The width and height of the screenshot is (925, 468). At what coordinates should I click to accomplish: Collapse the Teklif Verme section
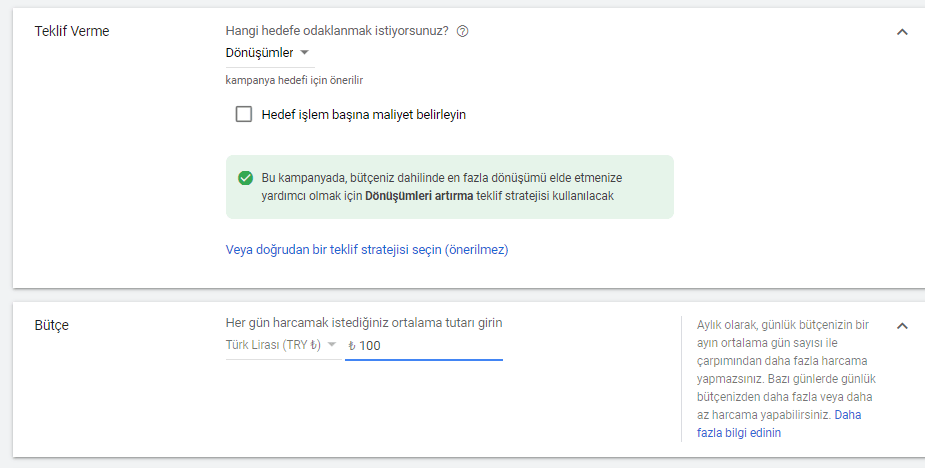pos(902,32)
